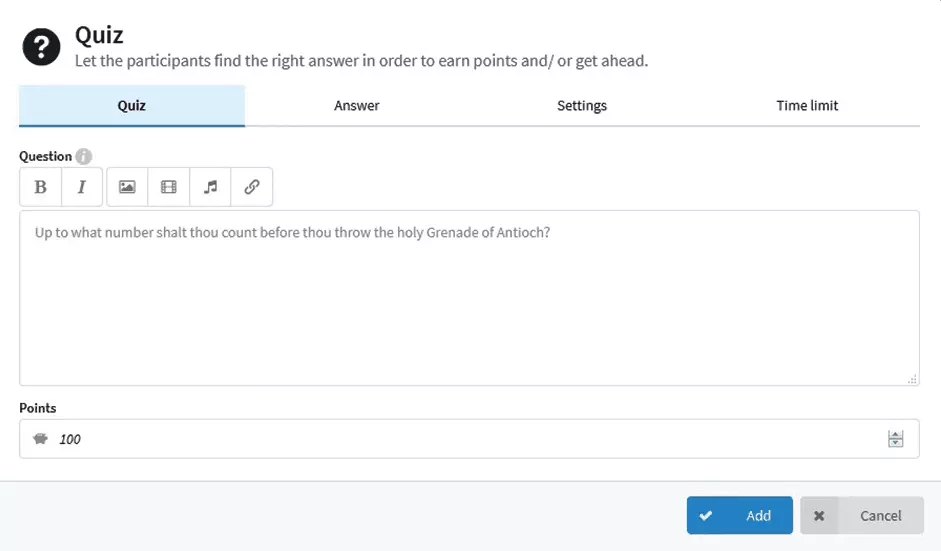
Task: Click the question box resize handle corner
Action: 912,379
